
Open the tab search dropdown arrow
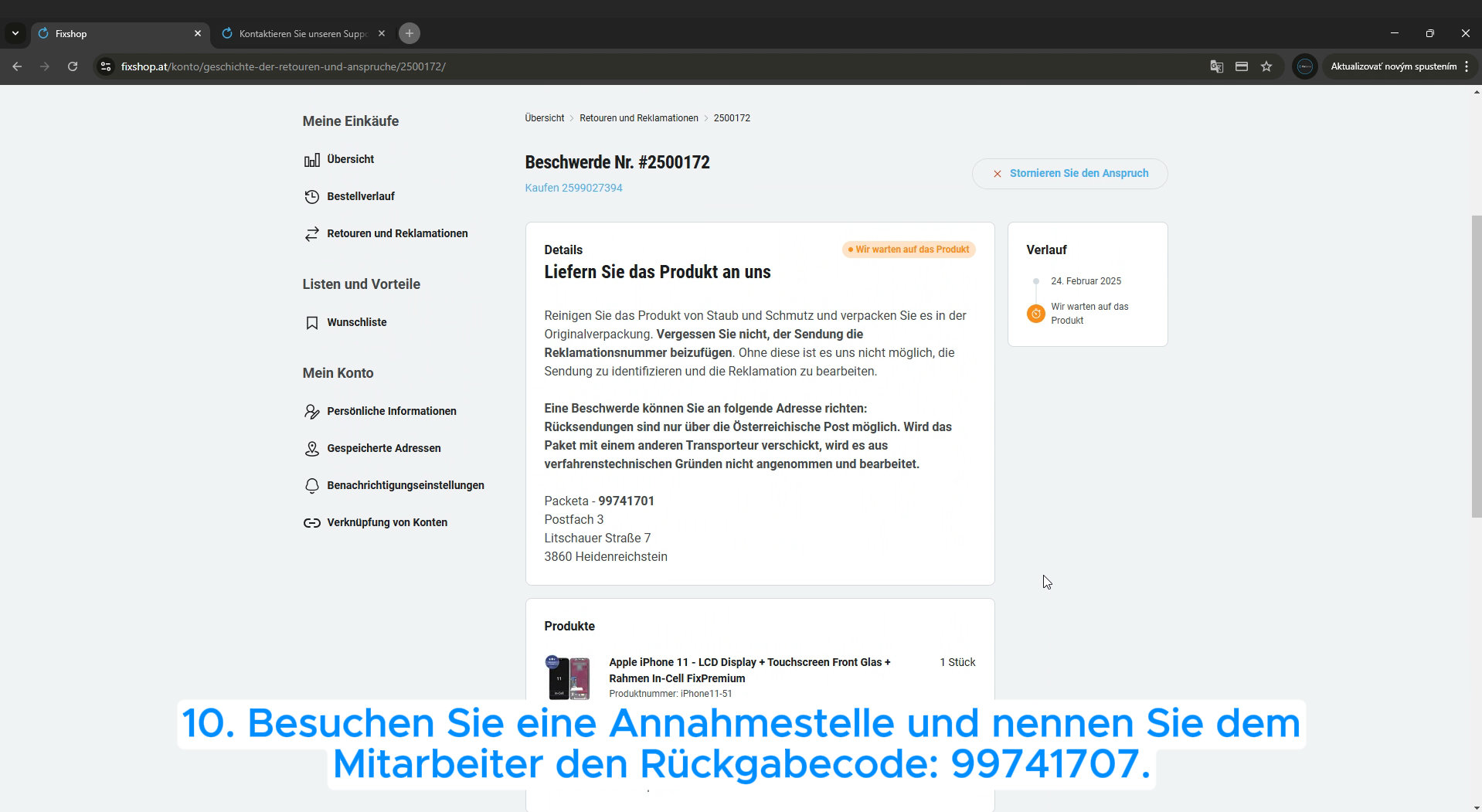(15, 33)
